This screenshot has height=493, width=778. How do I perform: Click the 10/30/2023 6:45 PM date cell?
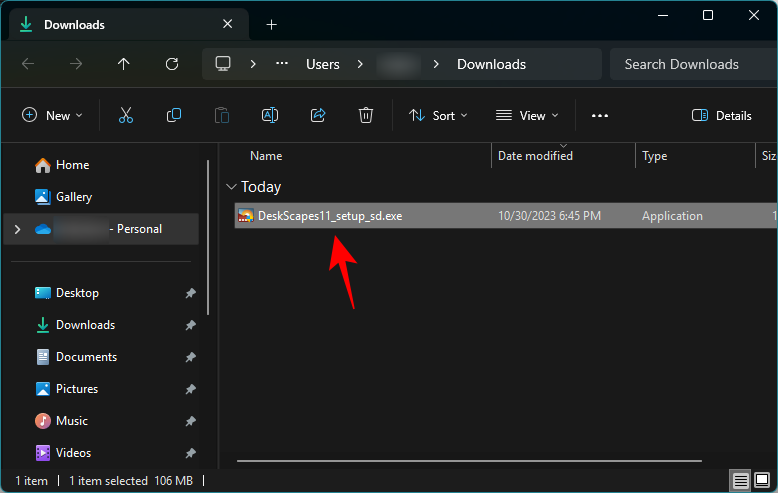(x=549, y=216)
